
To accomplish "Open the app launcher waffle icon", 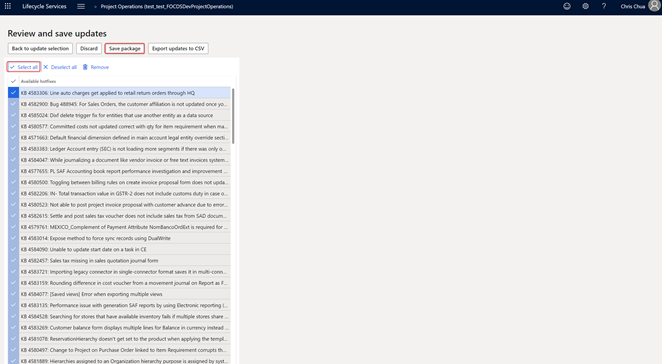I will 8,6.
